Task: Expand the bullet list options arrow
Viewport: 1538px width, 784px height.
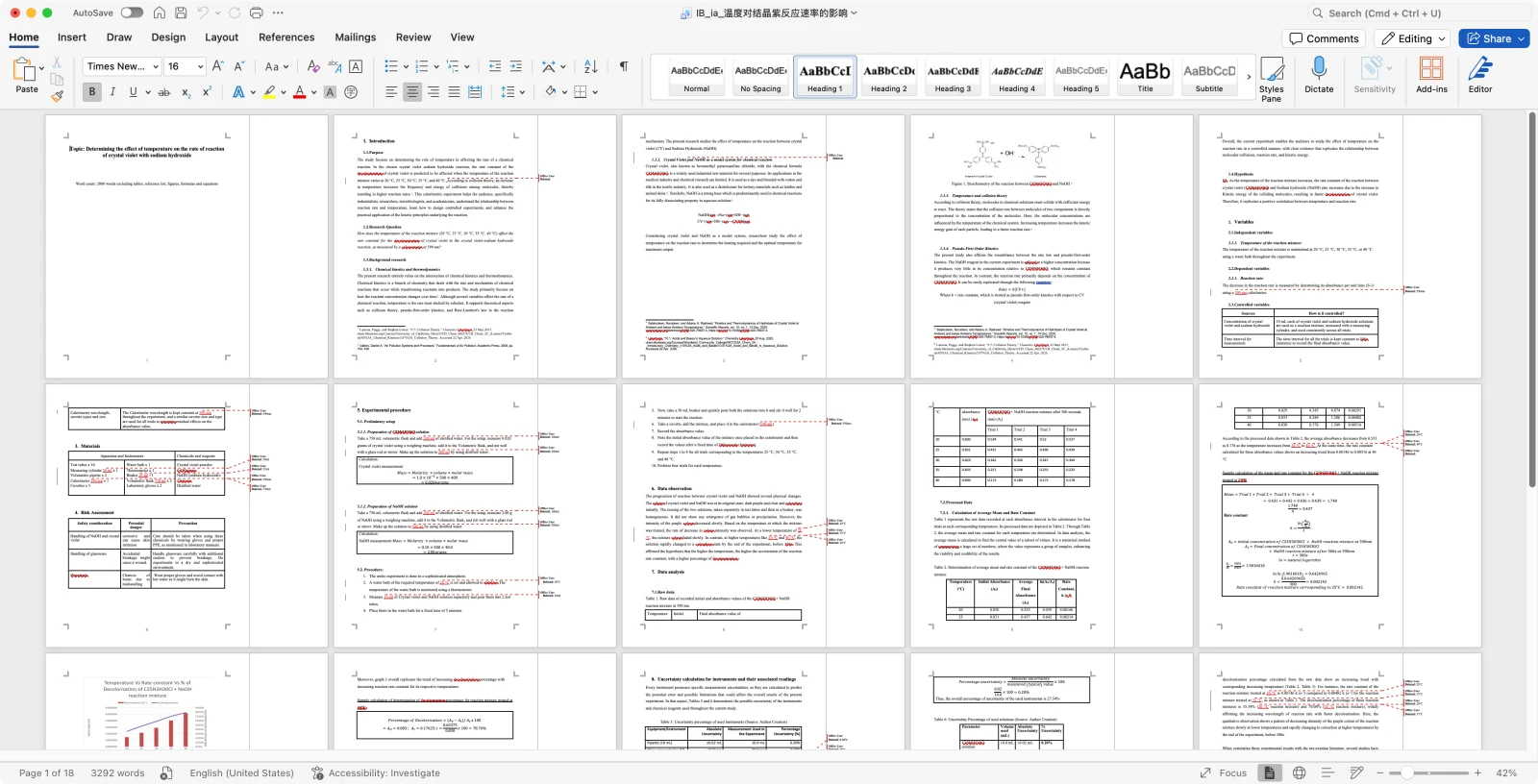Action: tap(405, 66)
